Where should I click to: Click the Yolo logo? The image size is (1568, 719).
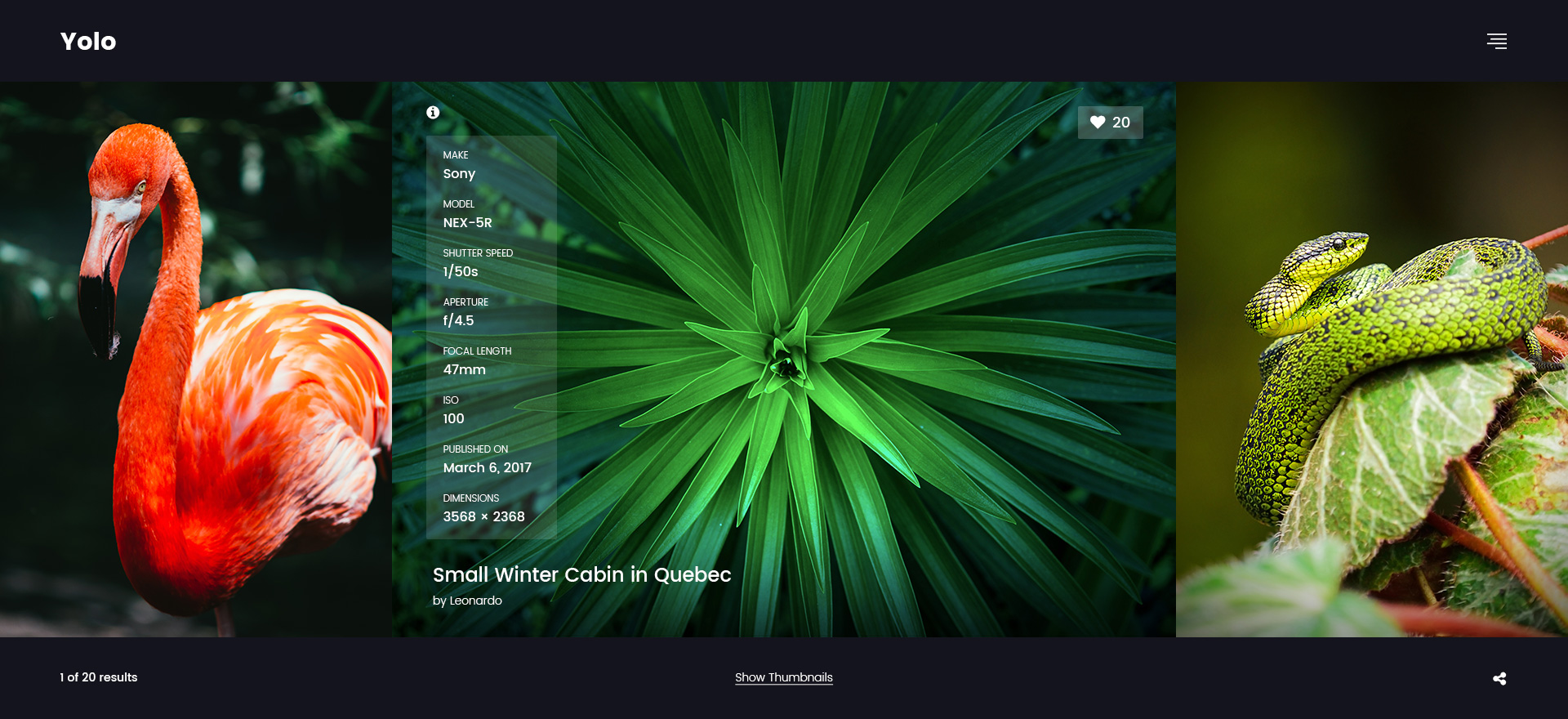pos(88,41)
